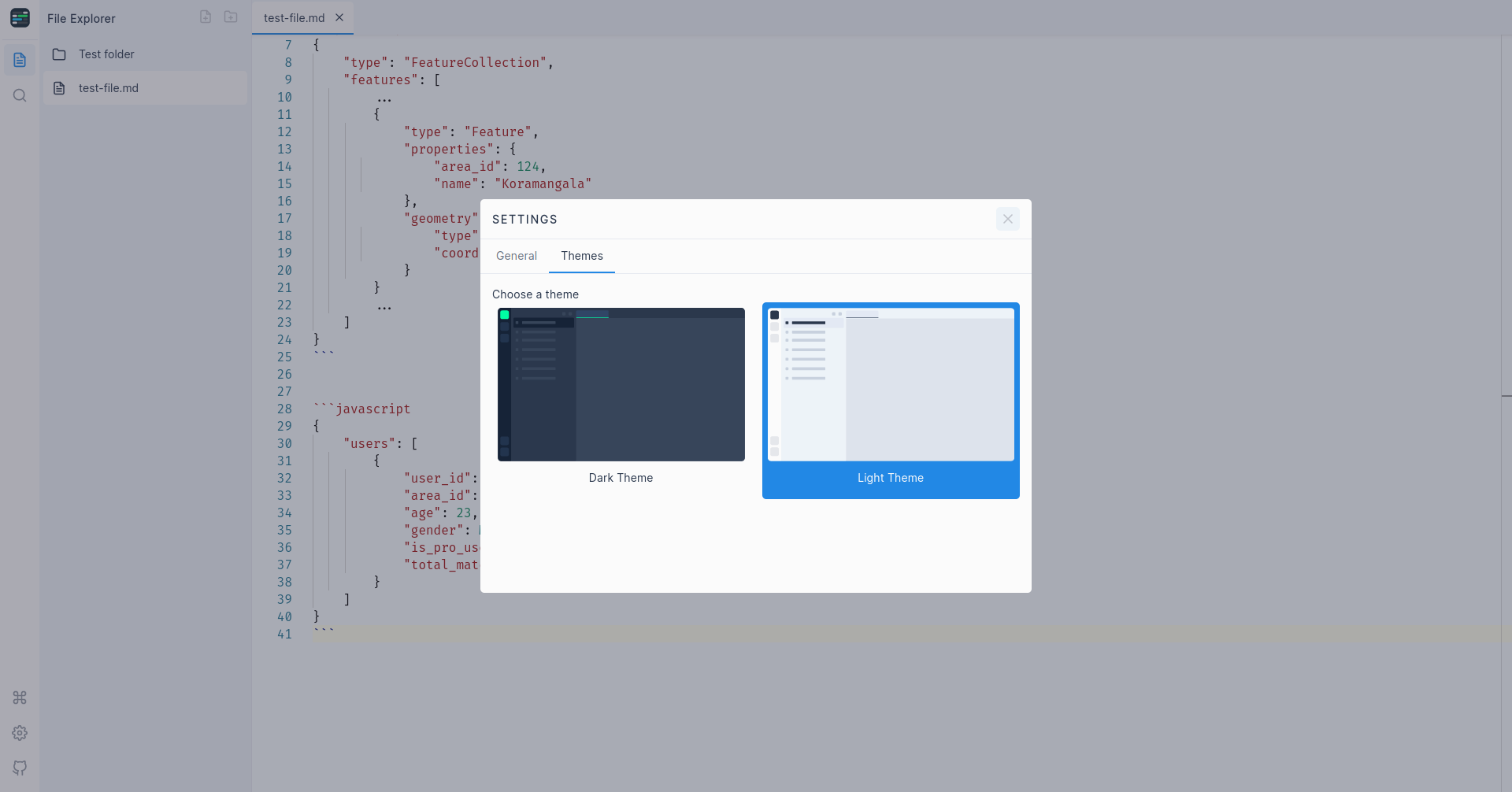Open the search panel in the sidebar
1512x792 pixels.
19,95
